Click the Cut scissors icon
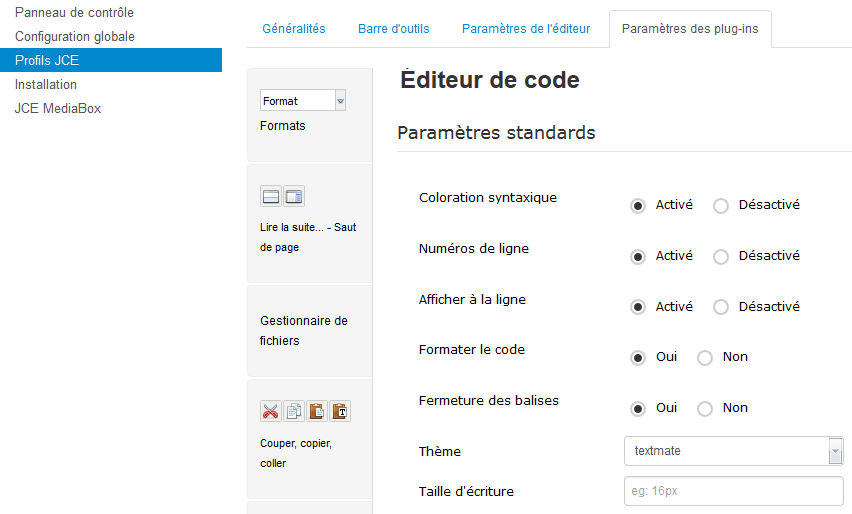This screenshot has height=514, width=852. pos(271,411)
